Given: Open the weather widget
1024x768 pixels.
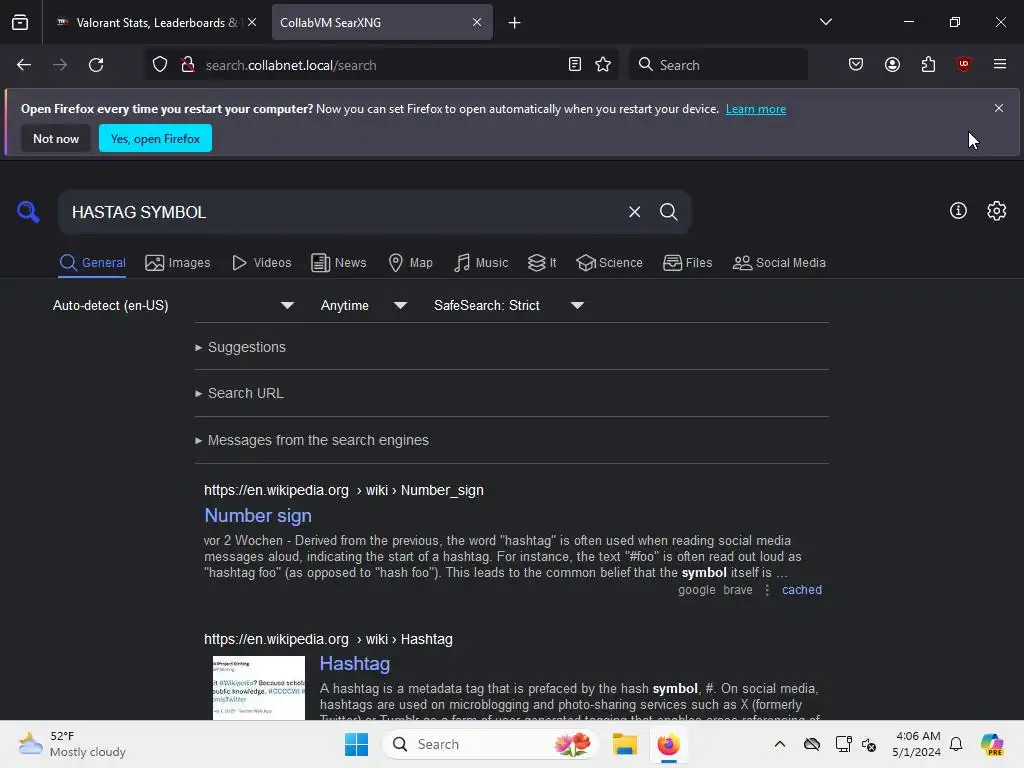Looking at the screenshot, I should tap(72, 744).
